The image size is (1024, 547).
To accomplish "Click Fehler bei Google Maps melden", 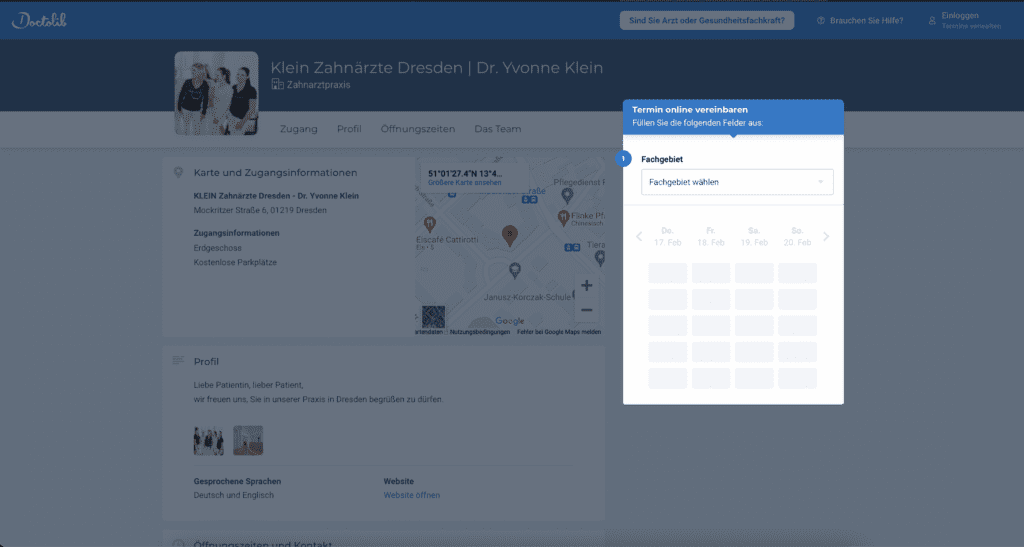I will 558,331.
